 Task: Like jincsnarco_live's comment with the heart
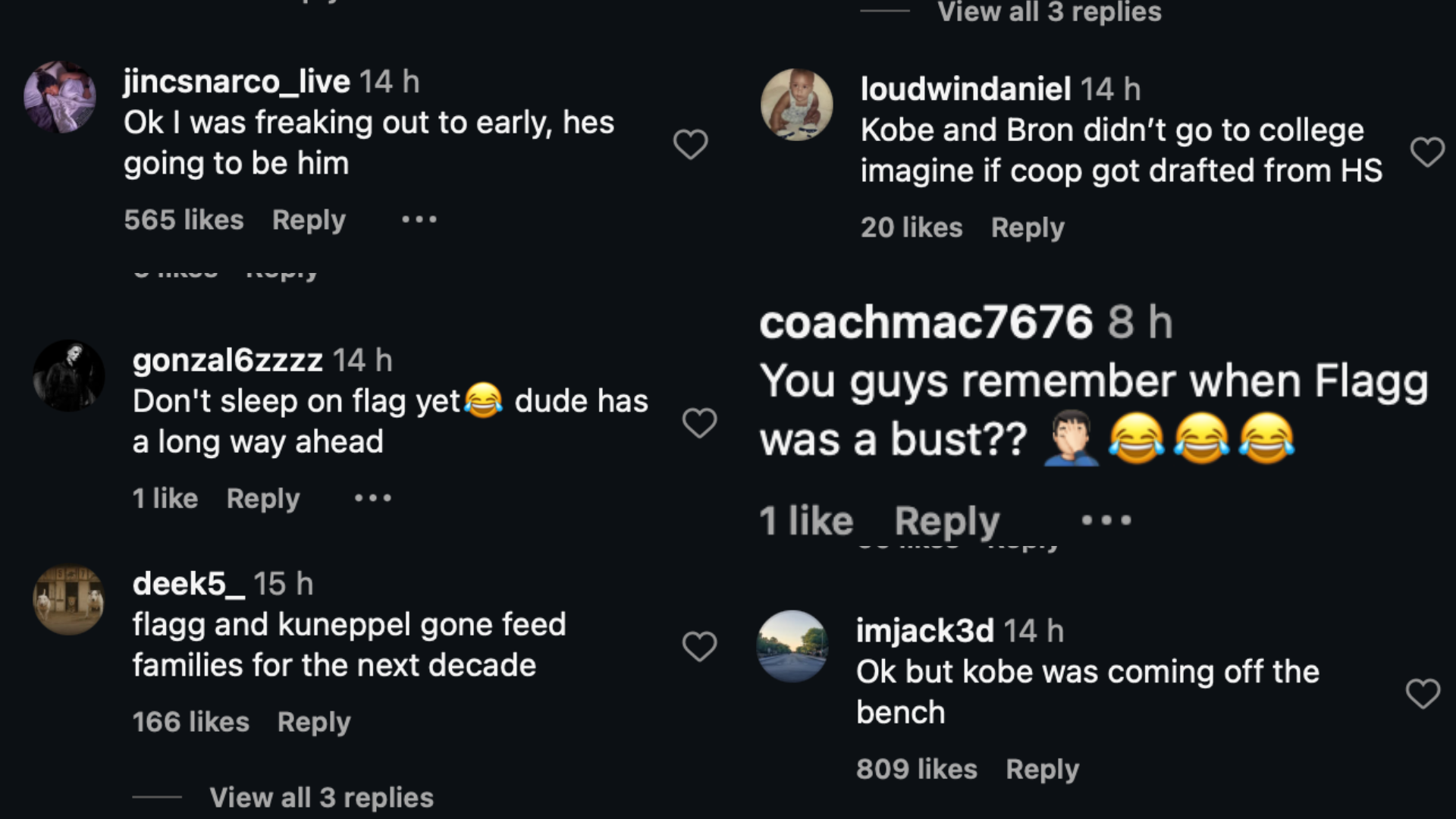pyautogui.click(x=690, y=144)
